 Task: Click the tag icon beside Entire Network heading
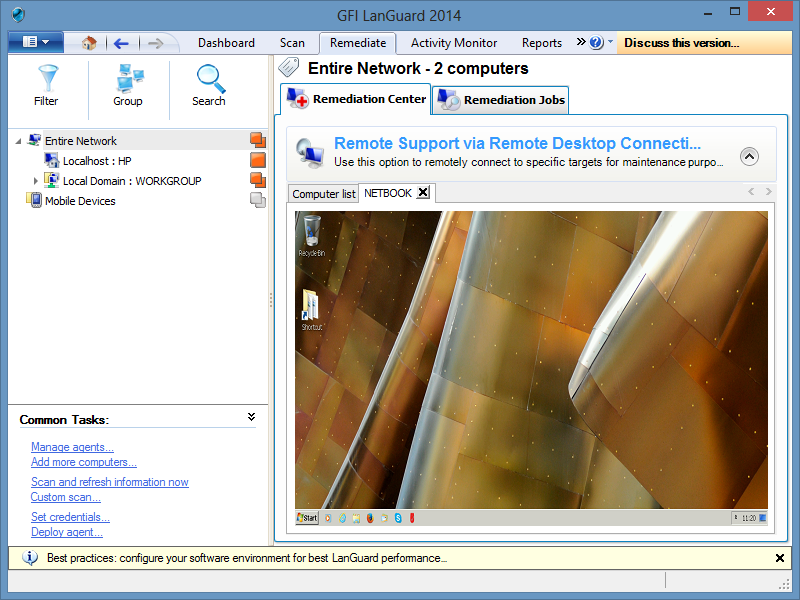pos(289,67)
